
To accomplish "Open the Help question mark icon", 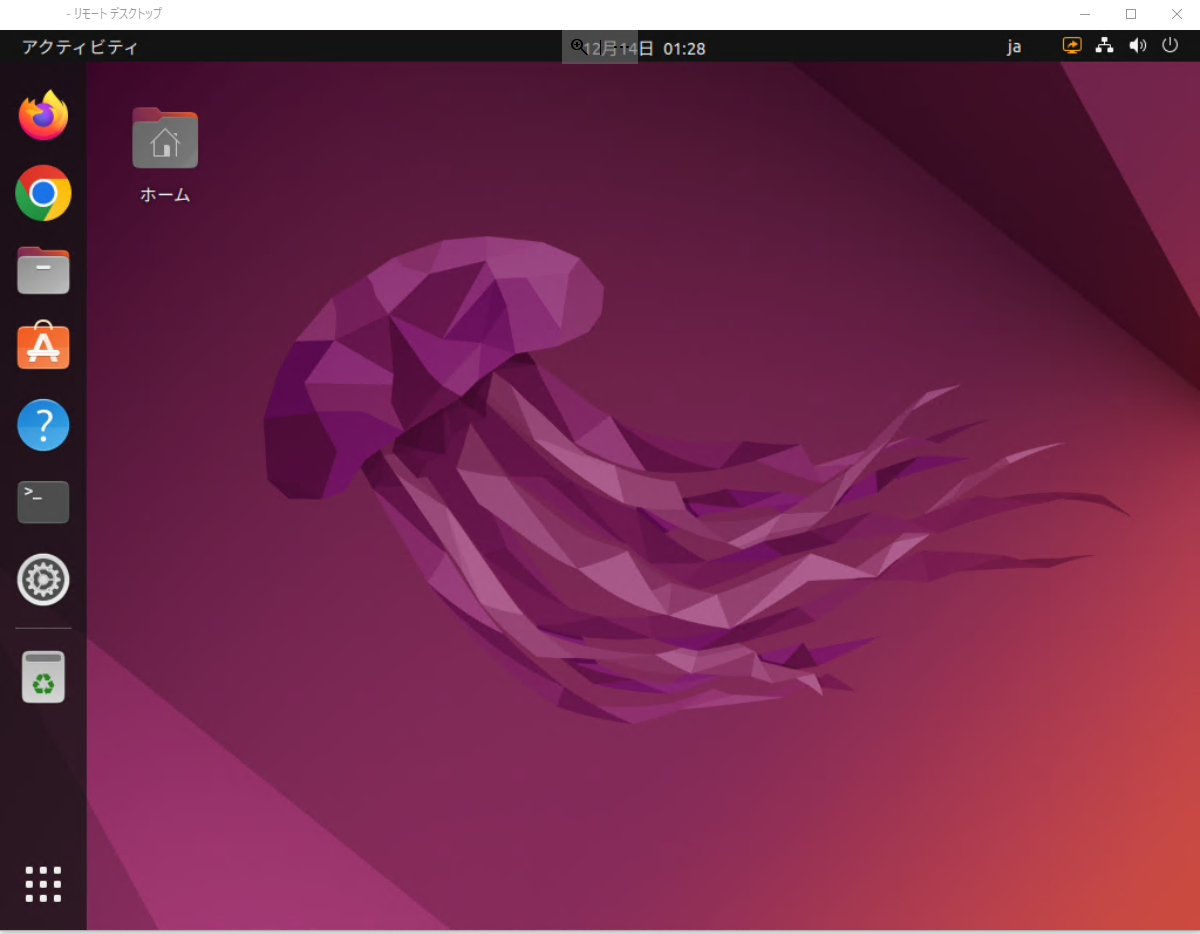I will [x=43, y=425].
